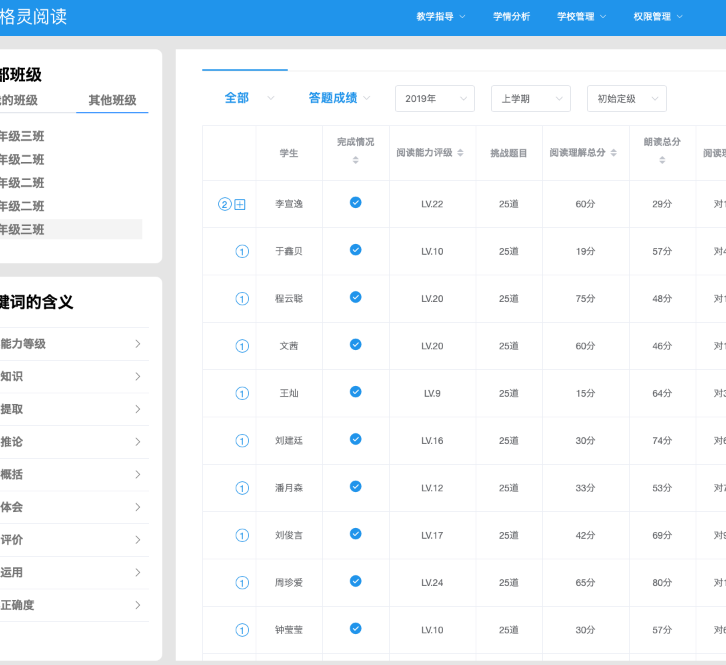Select the highlighted 年级三班 class

[71, 229]
